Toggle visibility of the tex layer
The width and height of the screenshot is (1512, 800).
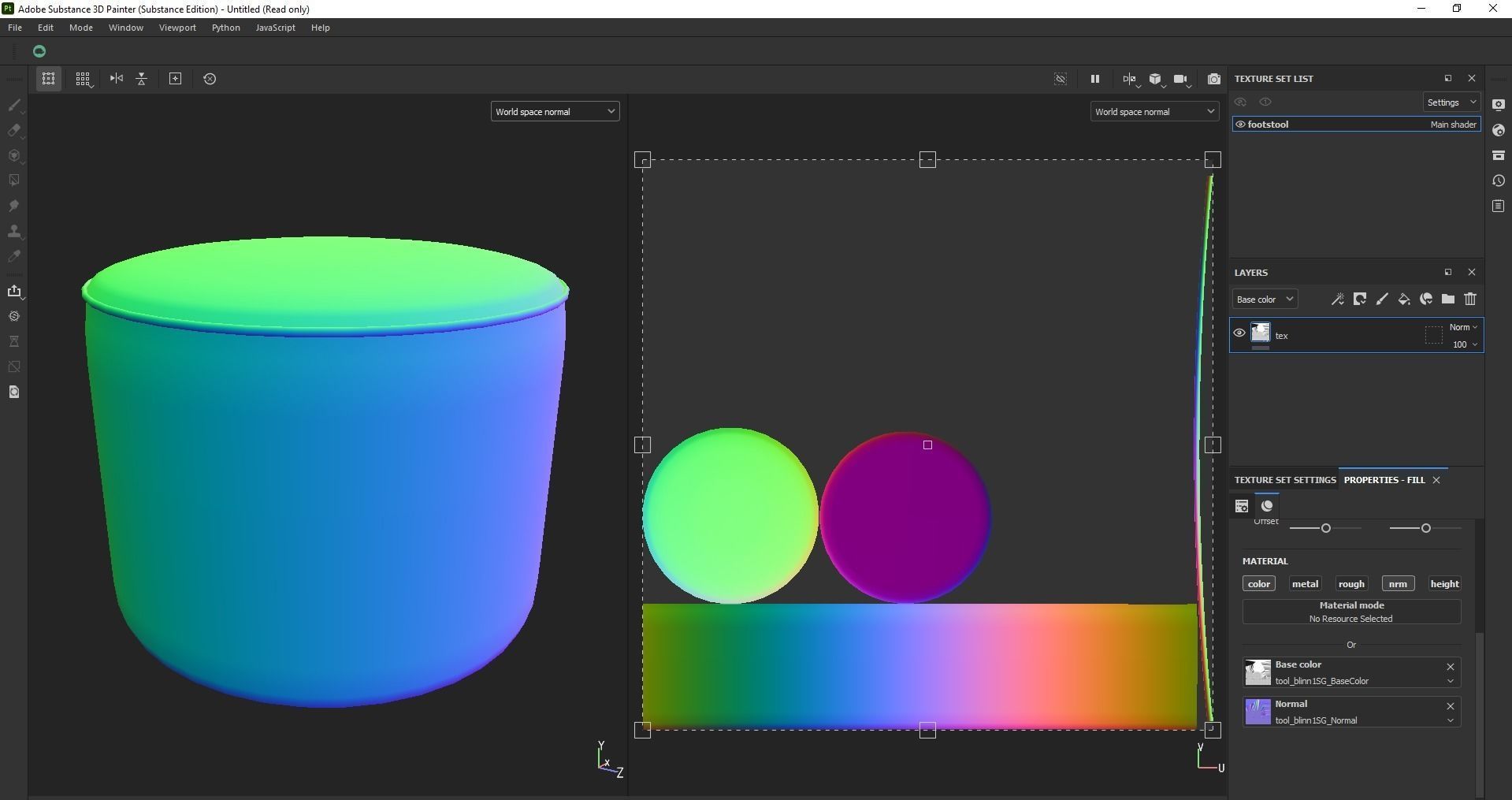click(x=1239, y=333)
